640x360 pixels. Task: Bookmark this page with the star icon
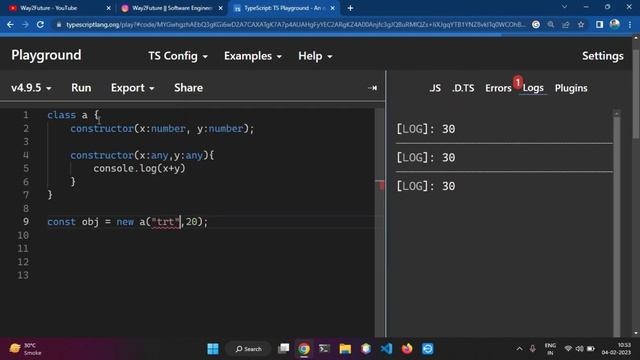point(581,24)
